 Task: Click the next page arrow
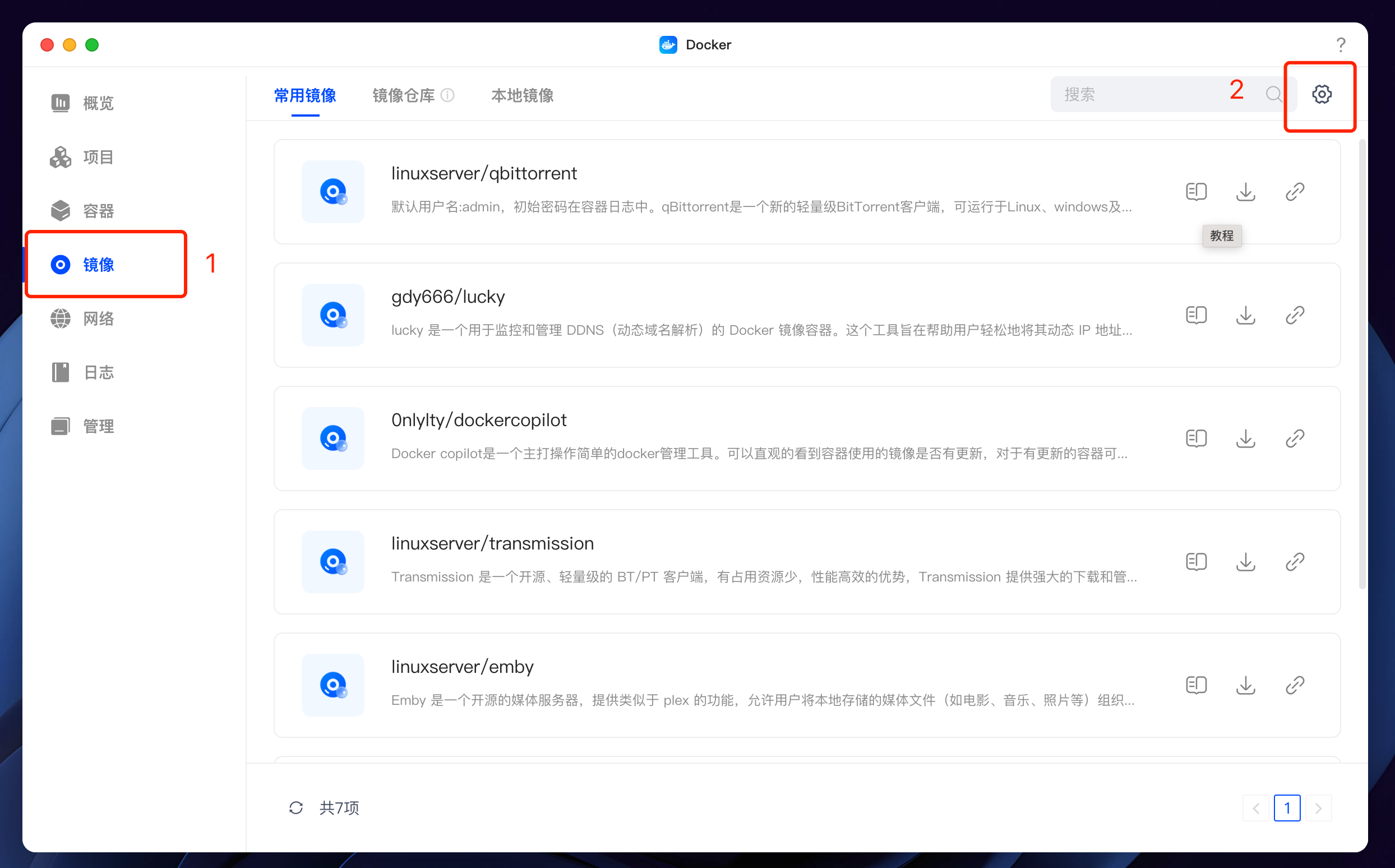tap(1318, 809)
